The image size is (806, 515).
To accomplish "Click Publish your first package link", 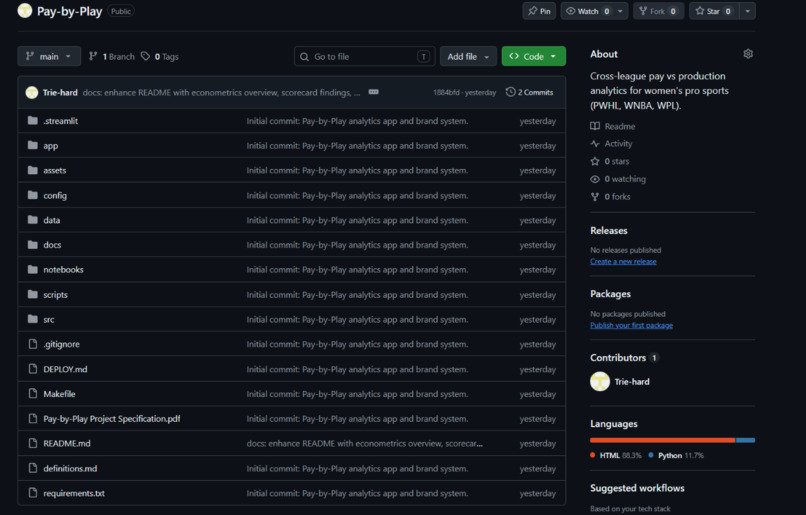I will (631, 325).
